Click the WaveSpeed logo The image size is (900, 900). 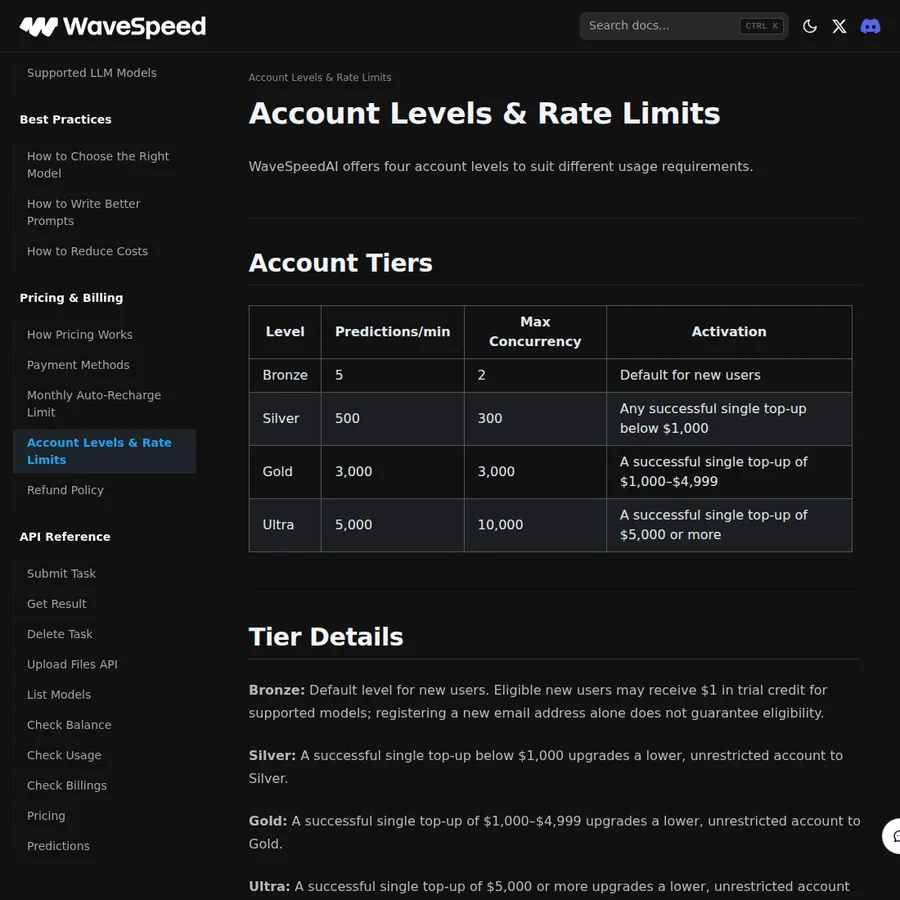pos(112,26)
